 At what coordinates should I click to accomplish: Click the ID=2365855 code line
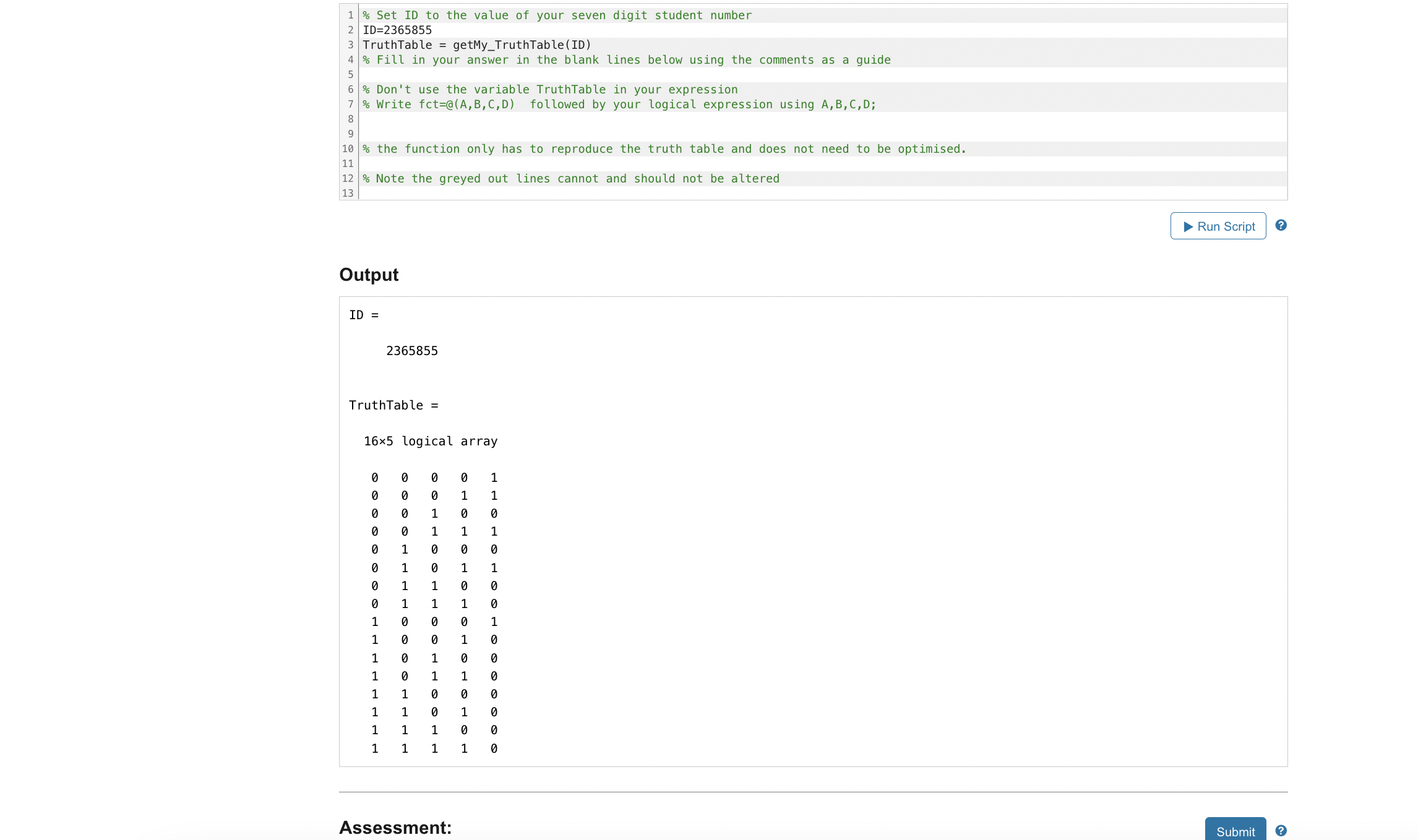pos(397,30)
